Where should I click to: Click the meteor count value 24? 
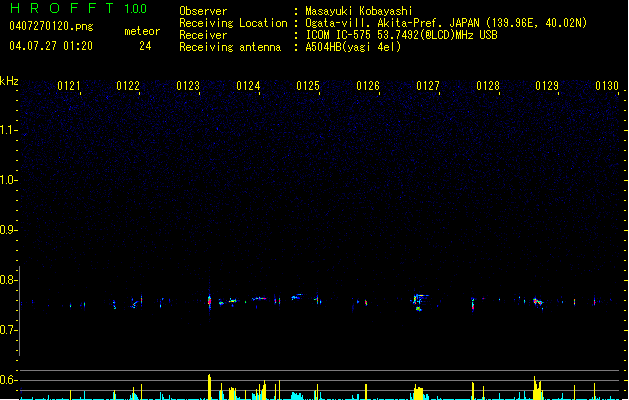[x=145, y=46]
